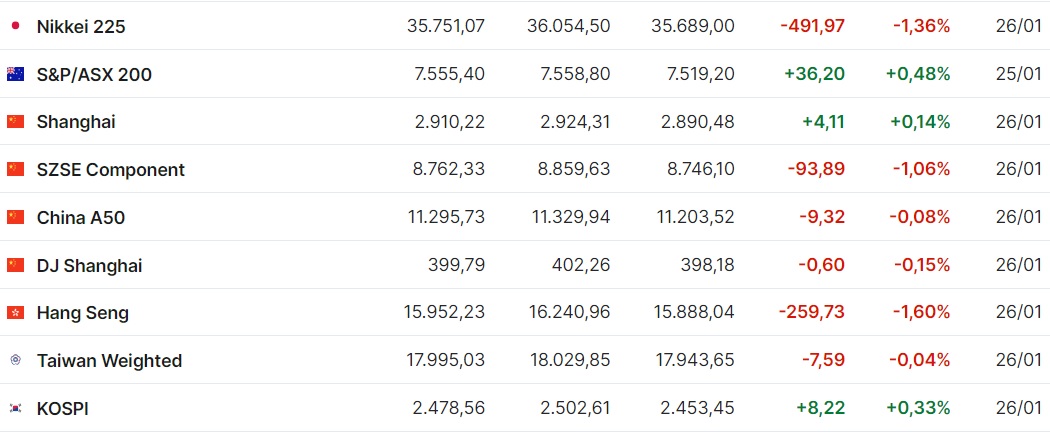Screen dimensions: 1050x434
Task: Open SZSE Component index details
Action: [x=110, y=170]
